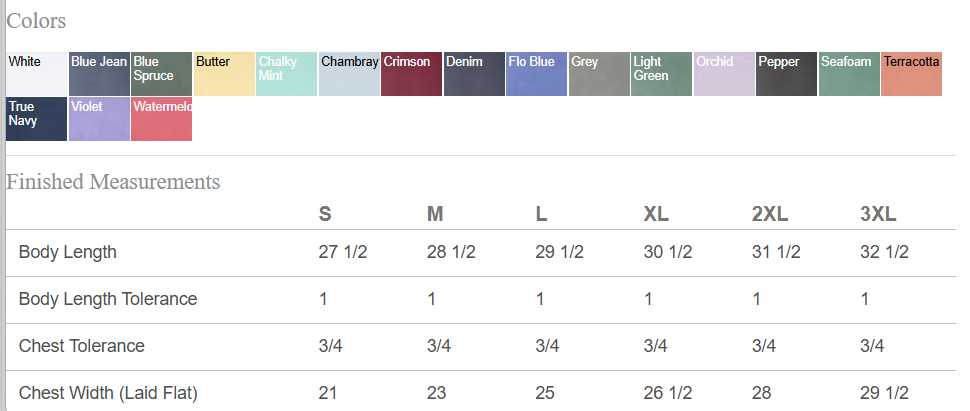Select the Butter color swatch
Viewport: 970px width, 411px height.
point(224,74)
